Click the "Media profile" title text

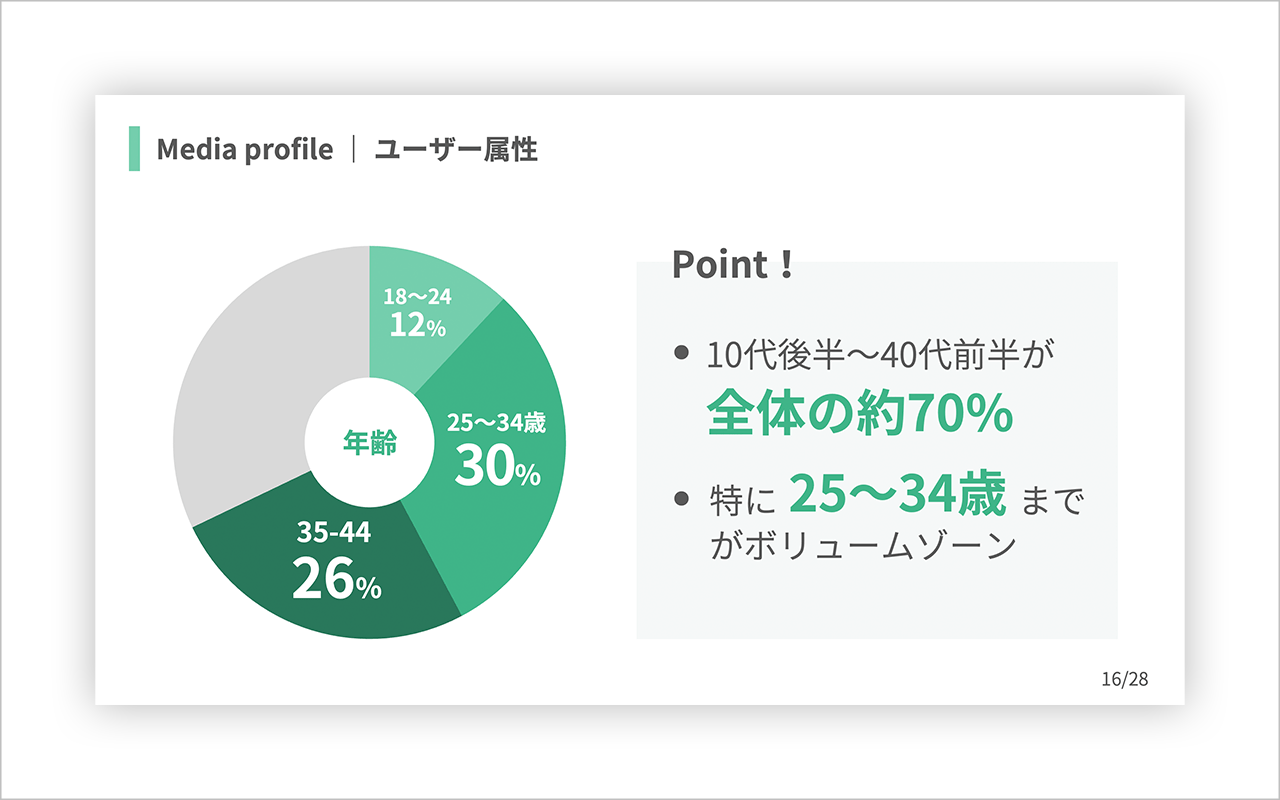(244, 150)
